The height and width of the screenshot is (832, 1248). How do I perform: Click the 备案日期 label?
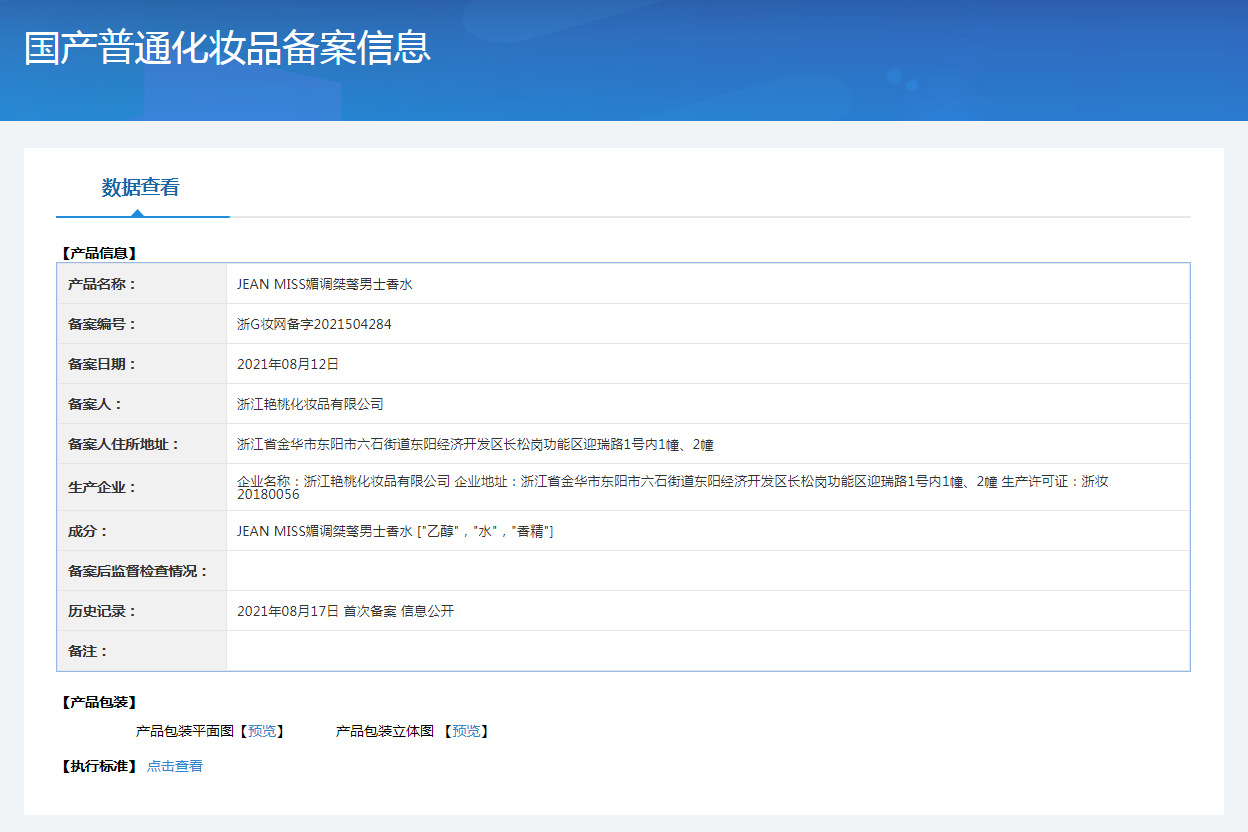click(102, 364)
